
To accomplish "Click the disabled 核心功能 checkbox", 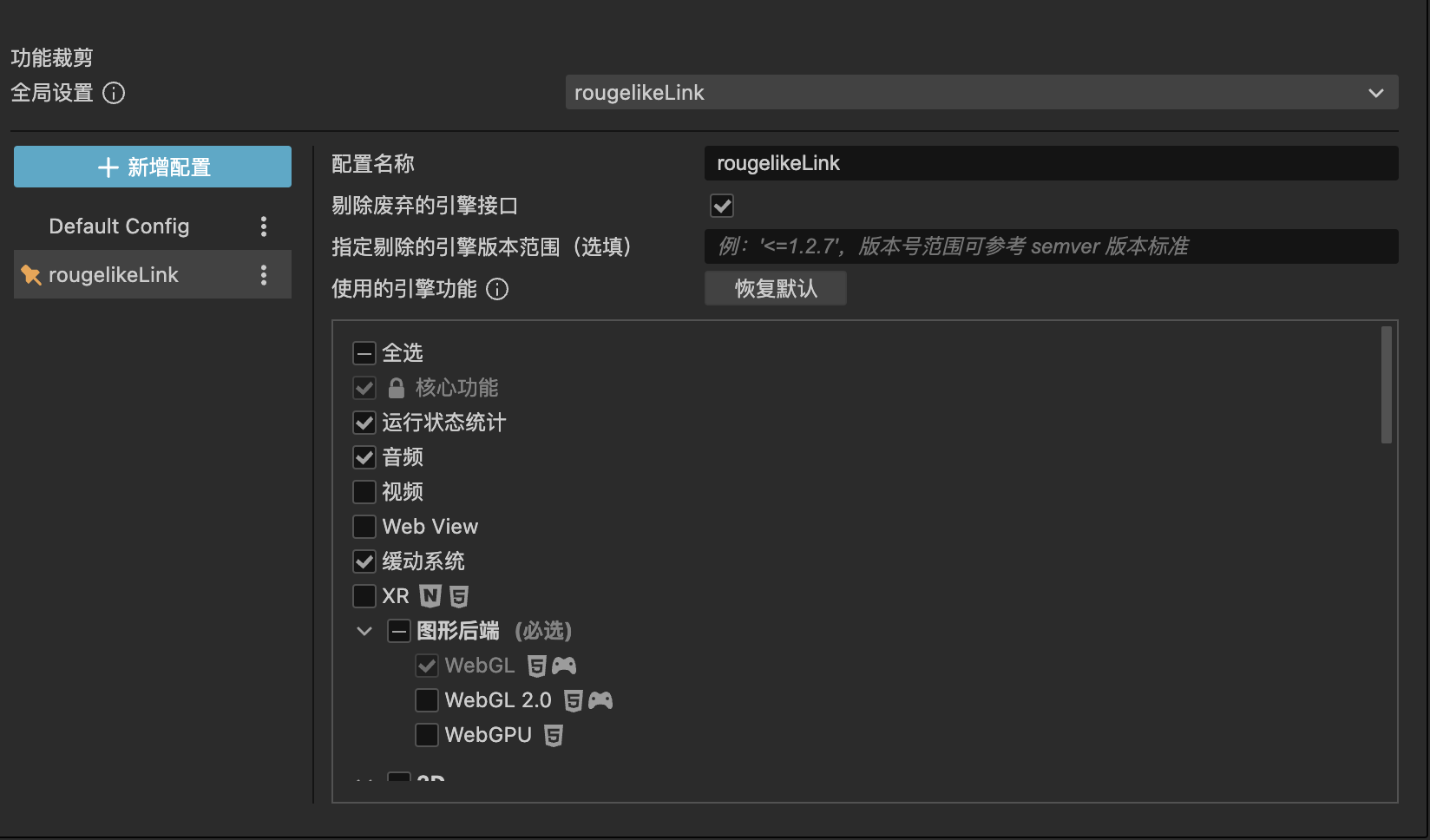I will pos(364,388).
